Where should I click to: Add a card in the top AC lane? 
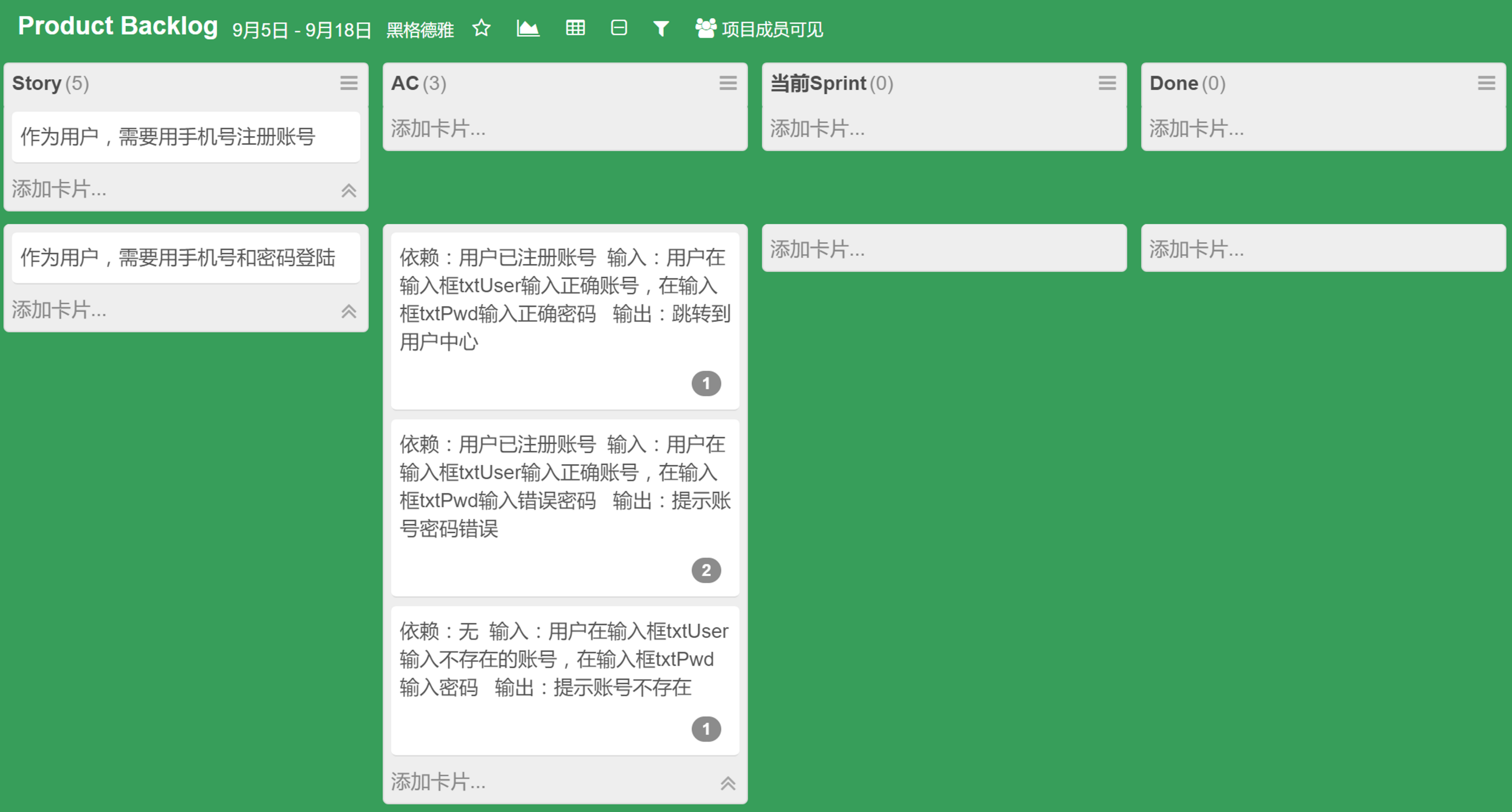tap(439, 129)
